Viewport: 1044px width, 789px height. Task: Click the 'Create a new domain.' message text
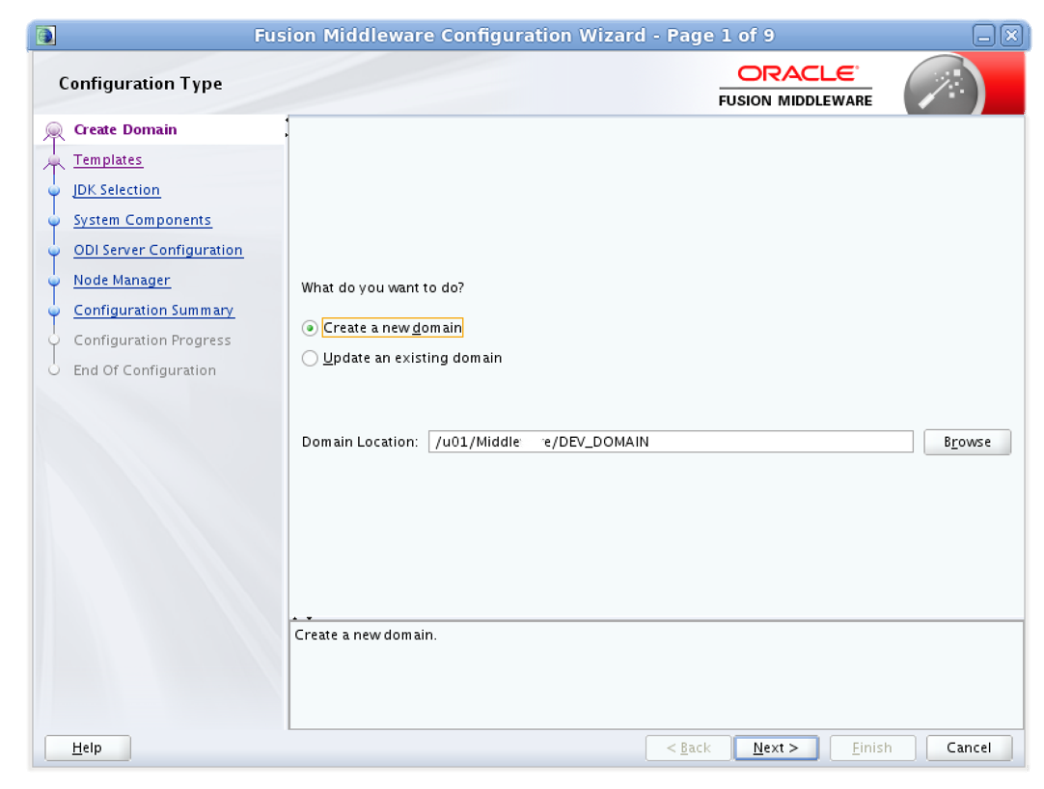366,635
